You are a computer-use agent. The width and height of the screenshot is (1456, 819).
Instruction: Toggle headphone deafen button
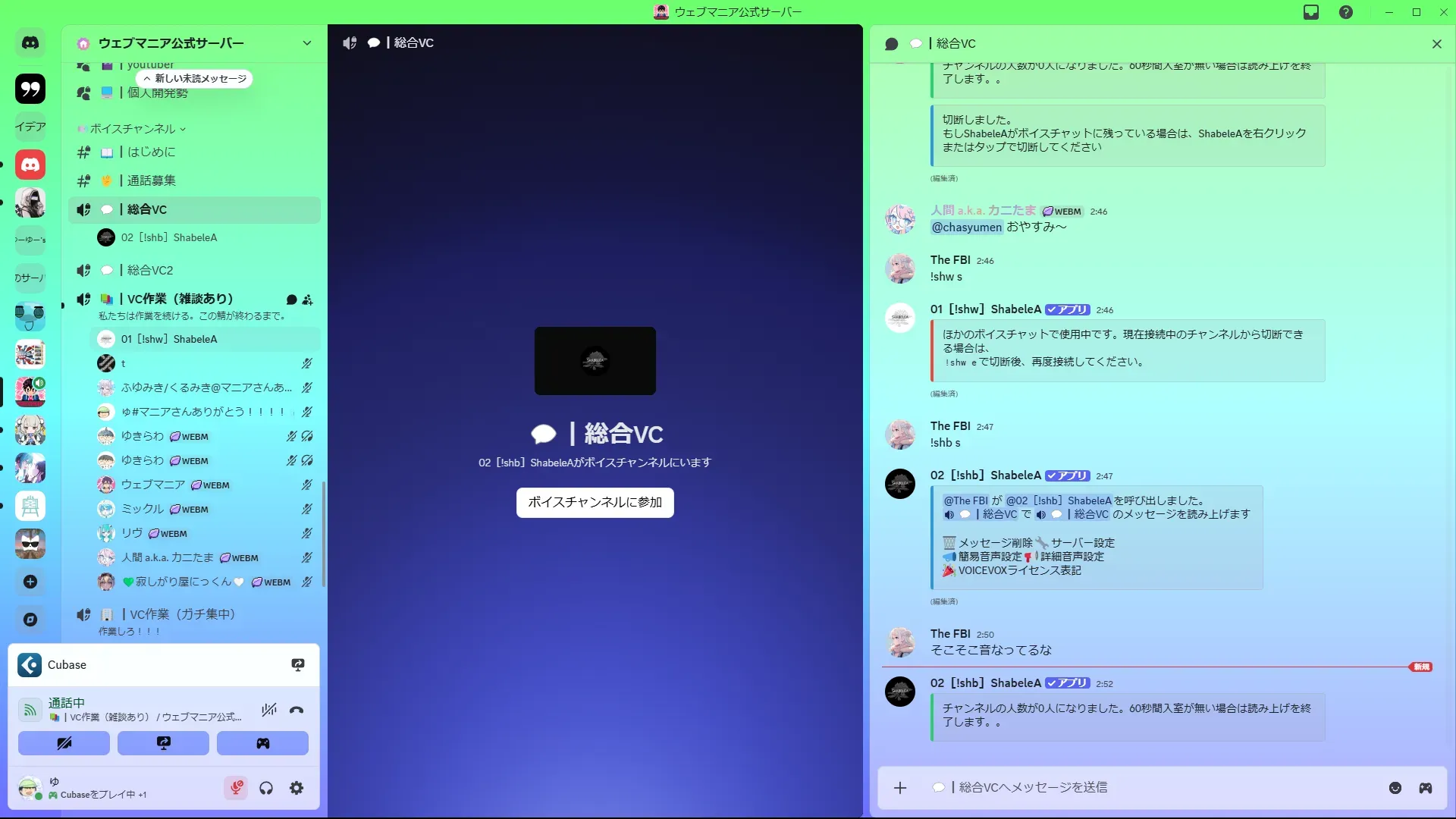pyautogui.click(x=266, y=788)
